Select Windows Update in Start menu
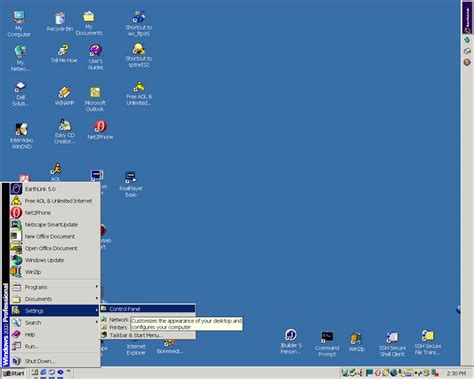 (x=55, y=260)
